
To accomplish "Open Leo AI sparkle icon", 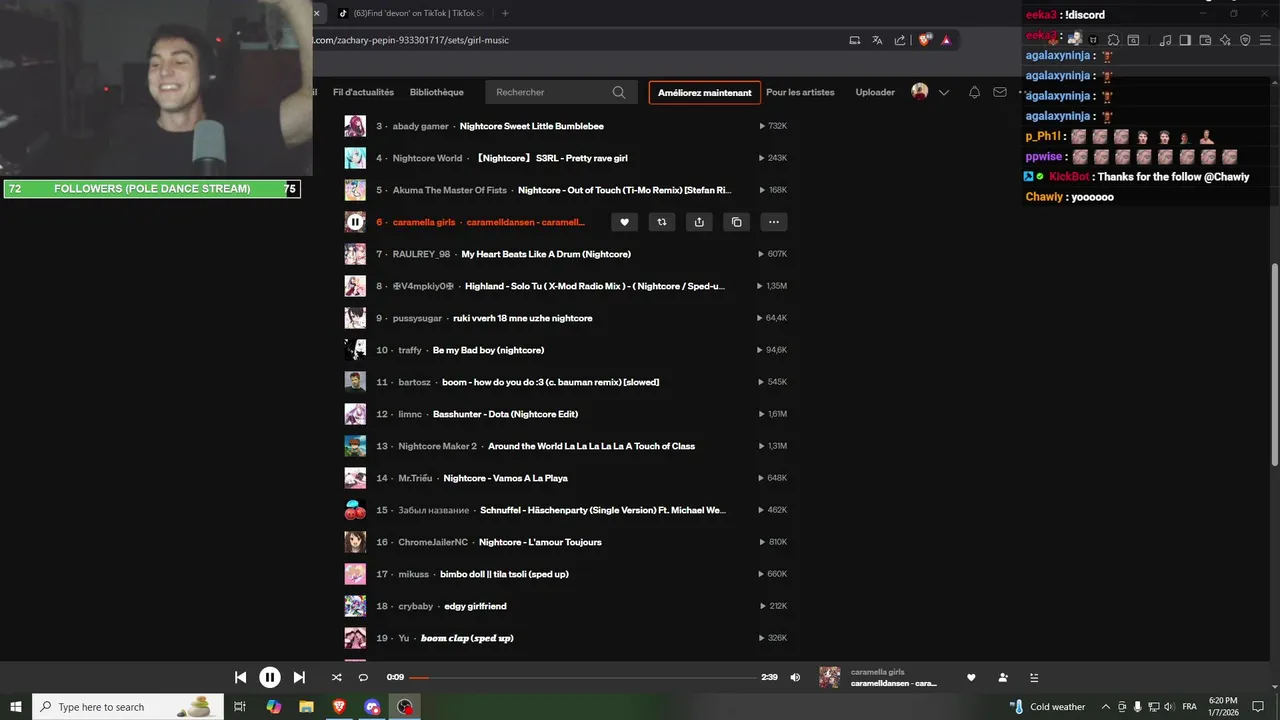I will coord(1225,40).
